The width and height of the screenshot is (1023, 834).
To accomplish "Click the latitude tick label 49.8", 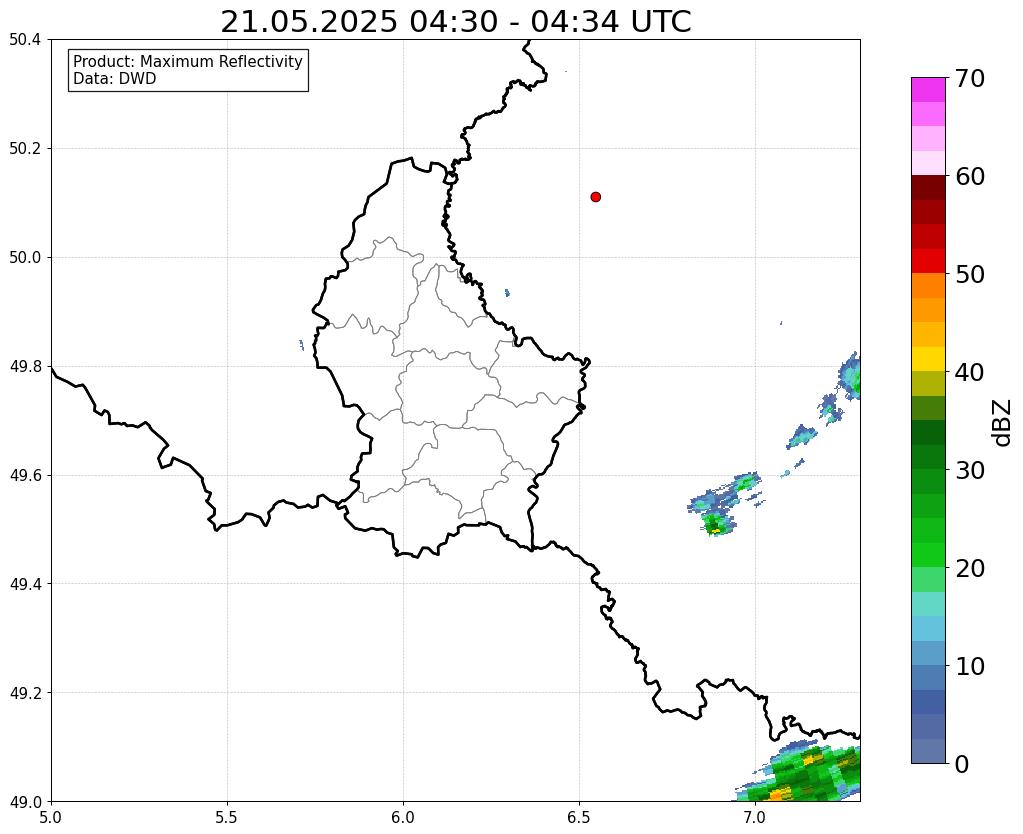I will click(x=25, y=367).
